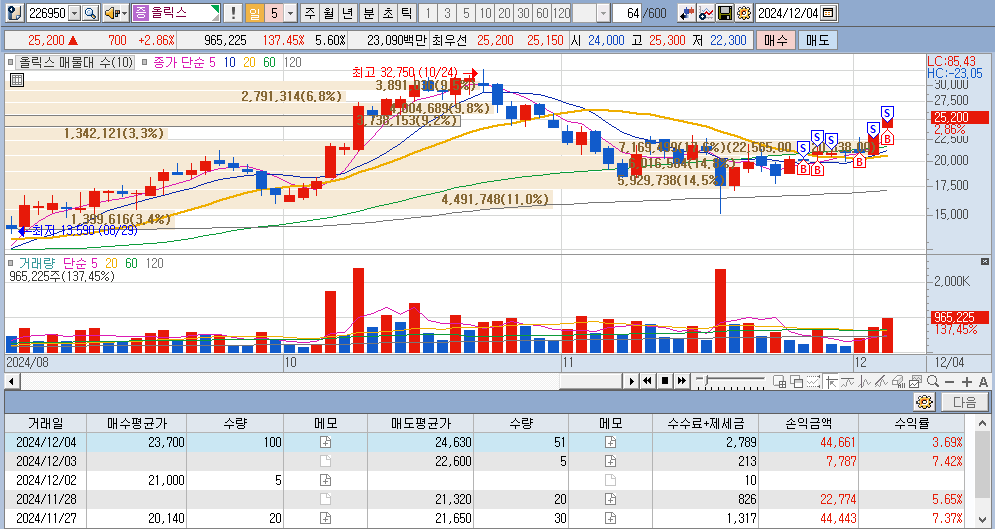Select the 주 weekly chart period
Screen dimensions: 995x529
309,13
